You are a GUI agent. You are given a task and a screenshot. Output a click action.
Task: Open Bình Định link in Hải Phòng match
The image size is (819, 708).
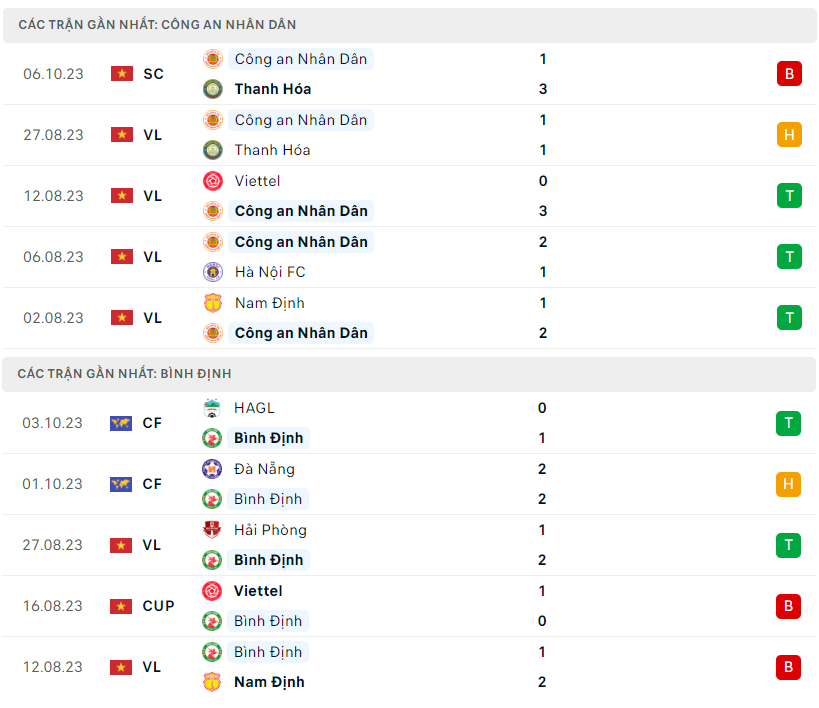pos(269,560)
